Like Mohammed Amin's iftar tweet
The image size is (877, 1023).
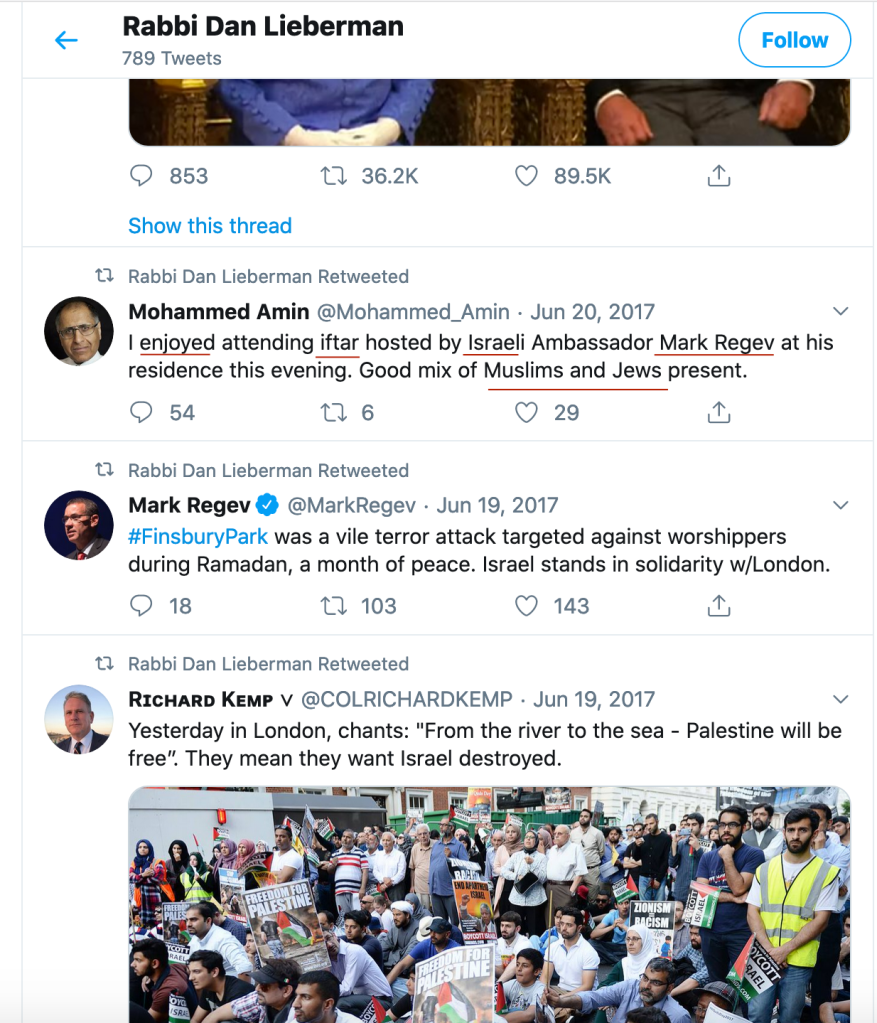coord(526,412)
